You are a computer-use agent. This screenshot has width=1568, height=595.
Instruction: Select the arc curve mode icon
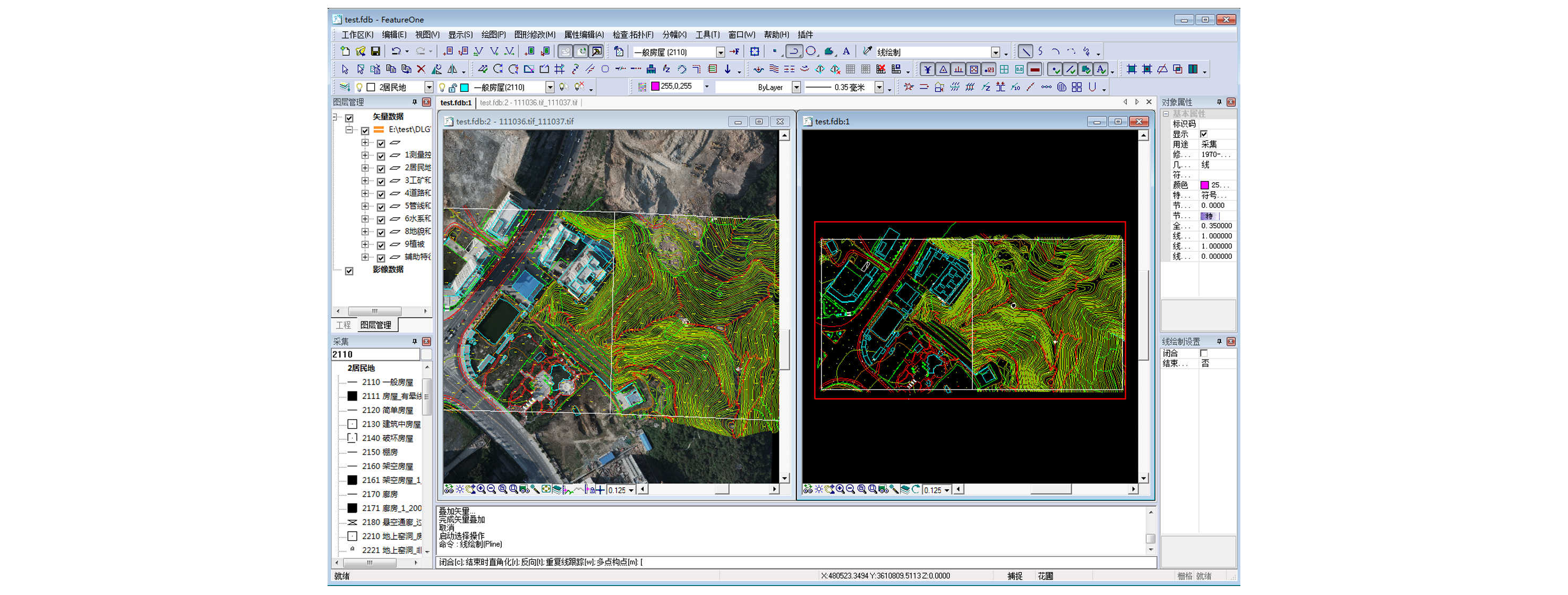1056,52
